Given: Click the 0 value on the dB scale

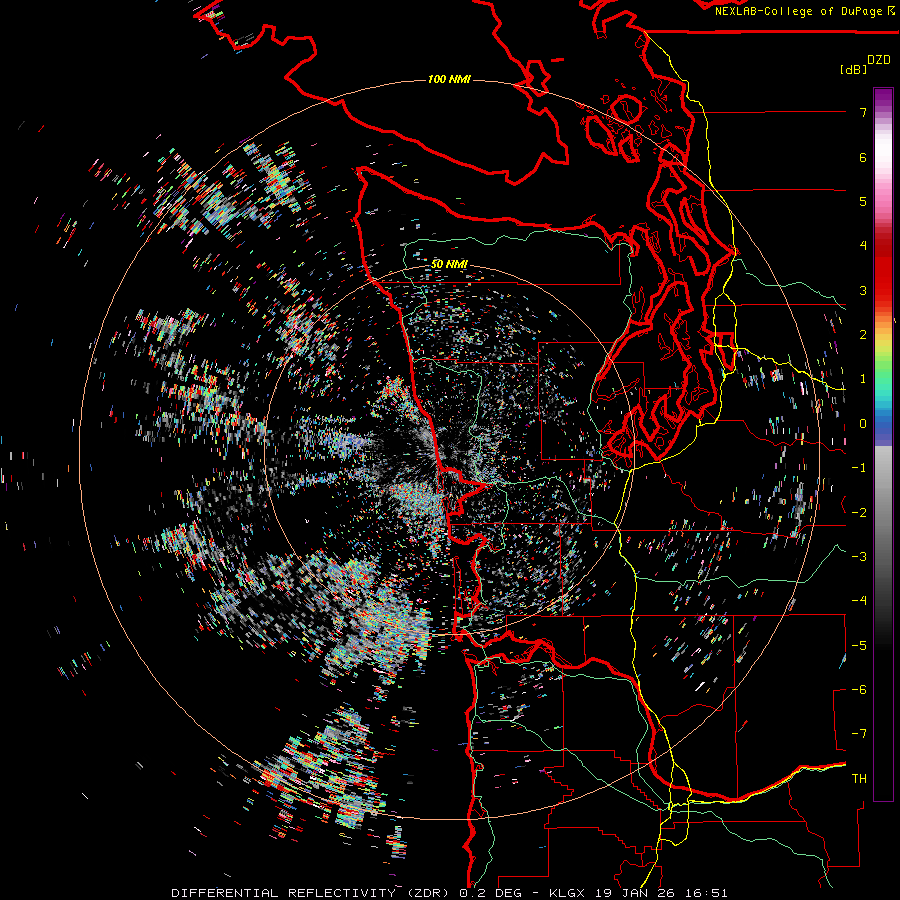Looking at the screenshot, I should [863, 424].
